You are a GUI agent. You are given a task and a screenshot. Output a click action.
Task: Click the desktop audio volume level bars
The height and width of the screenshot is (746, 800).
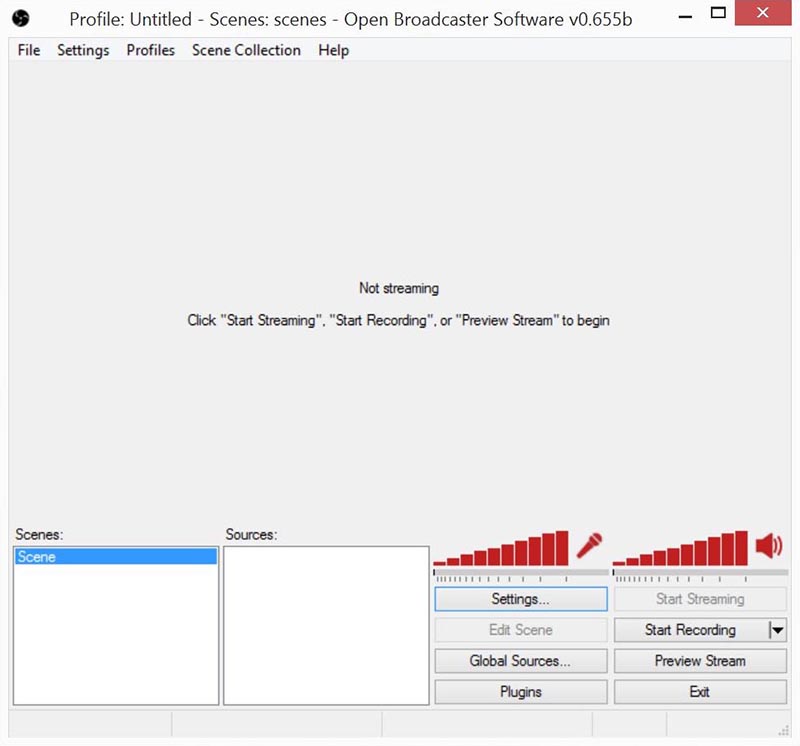point(680,548)
